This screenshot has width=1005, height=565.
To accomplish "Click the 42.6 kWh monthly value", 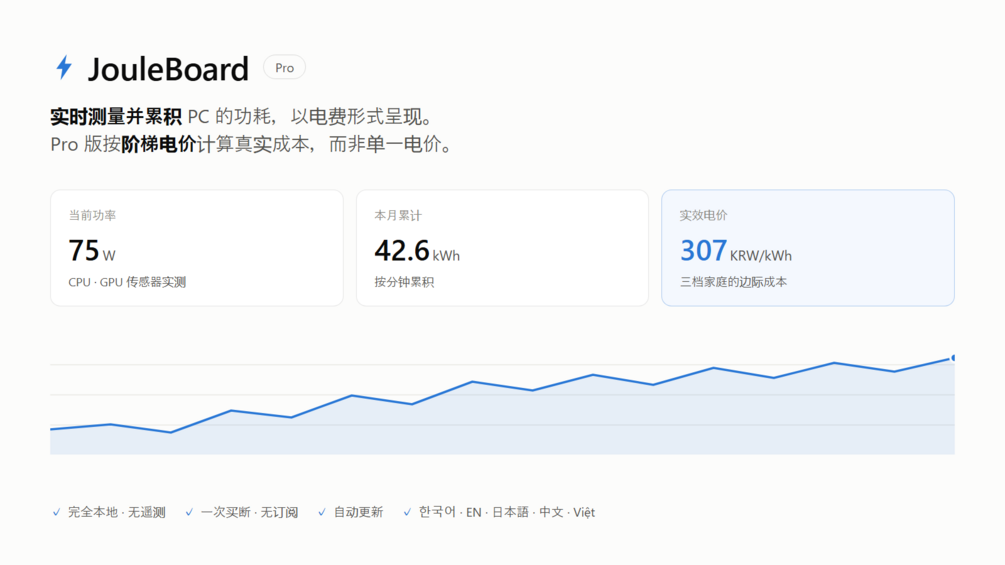I will tap(417, 250).
